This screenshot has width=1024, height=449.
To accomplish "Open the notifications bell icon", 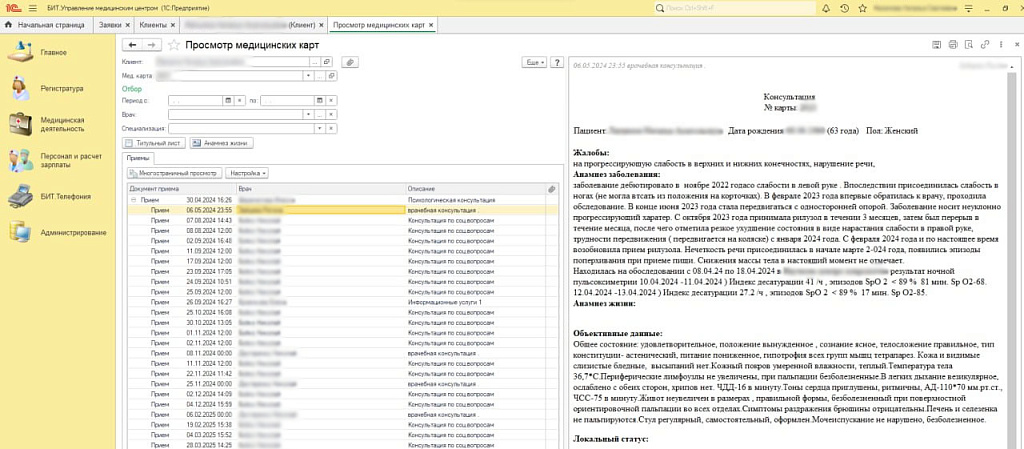I will pyautogui.click(x=825, y=8).
